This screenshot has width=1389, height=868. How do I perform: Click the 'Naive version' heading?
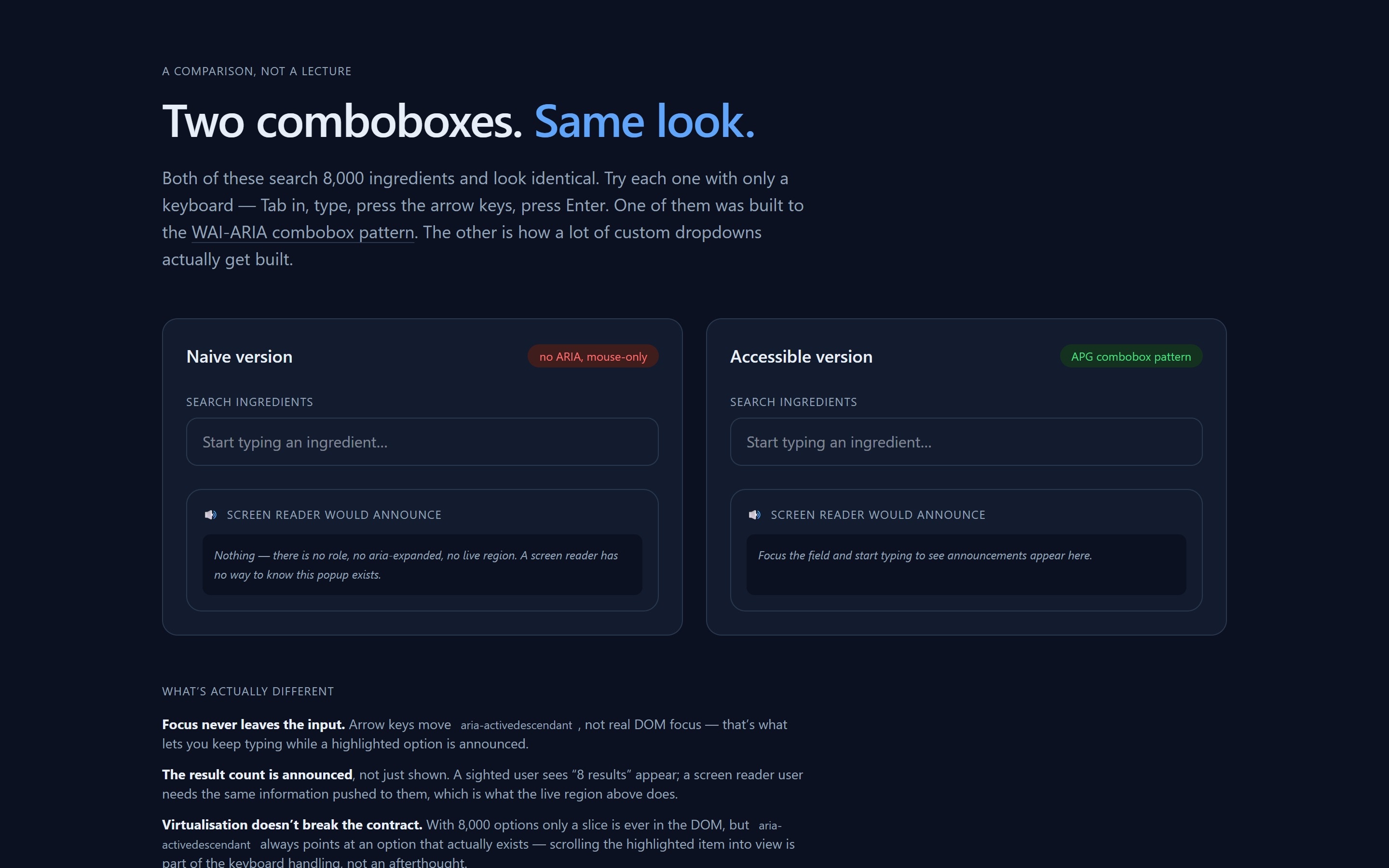(239, 356)
